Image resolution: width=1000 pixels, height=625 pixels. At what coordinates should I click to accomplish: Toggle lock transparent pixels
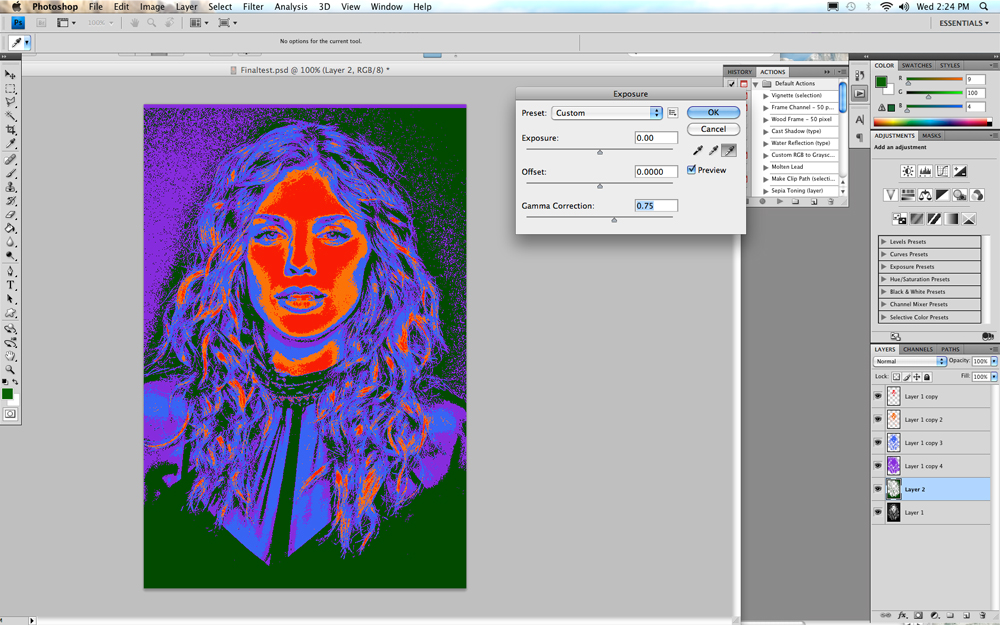tap(896, 377)
